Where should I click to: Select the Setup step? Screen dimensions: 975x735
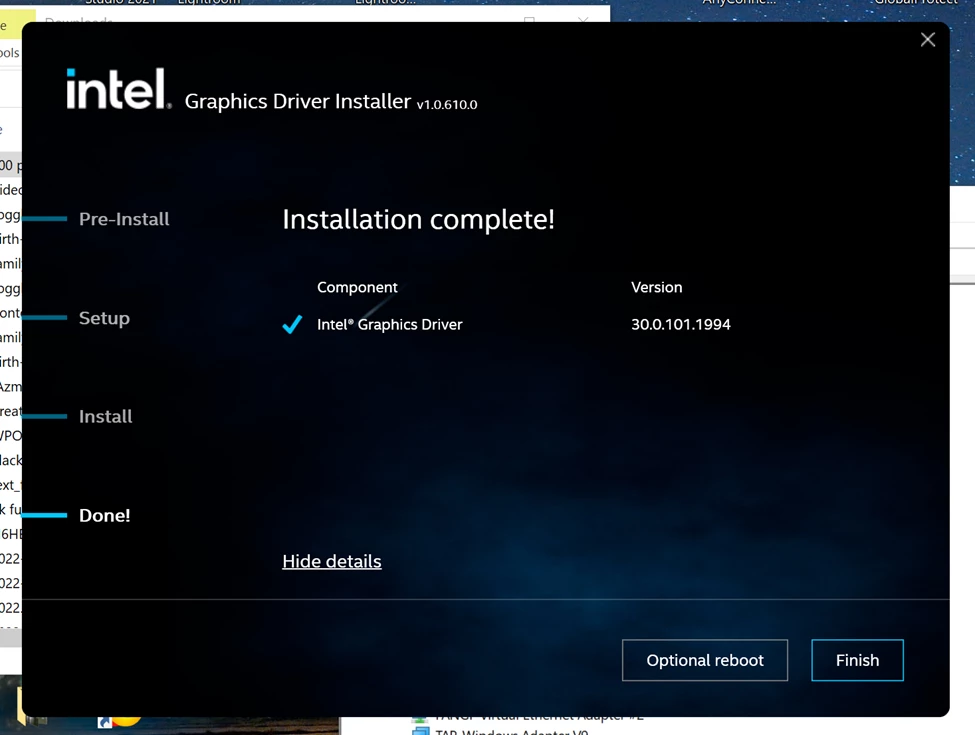point(104,318)
